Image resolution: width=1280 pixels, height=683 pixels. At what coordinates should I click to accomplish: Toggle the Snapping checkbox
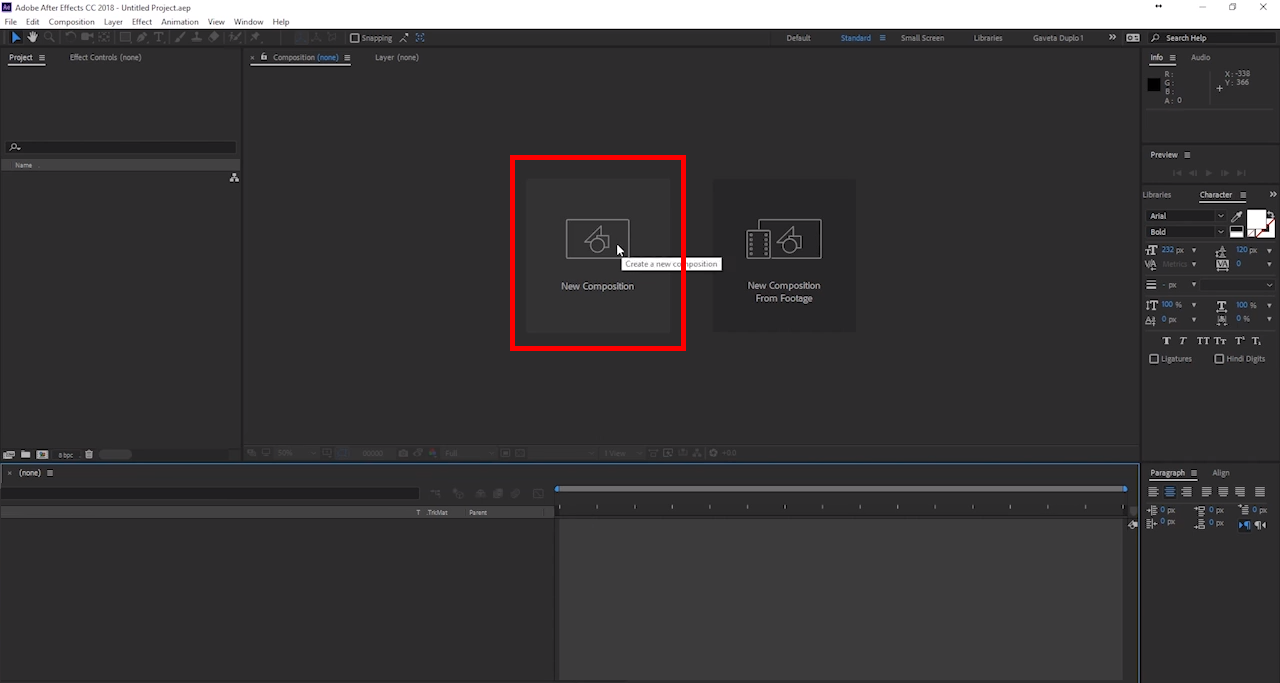(x=355, y=38)
